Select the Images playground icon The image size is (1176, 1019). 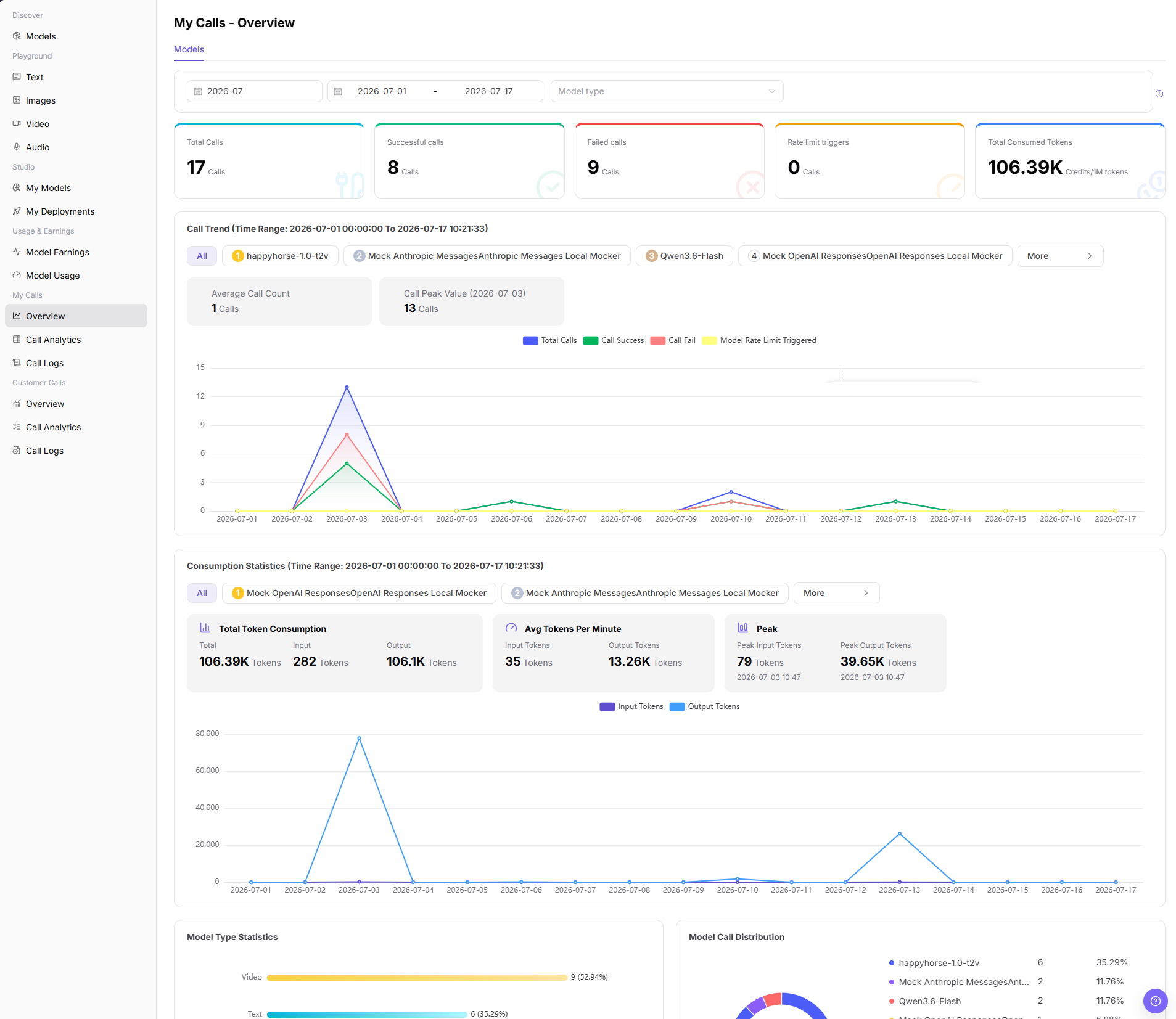click(17, 100)
